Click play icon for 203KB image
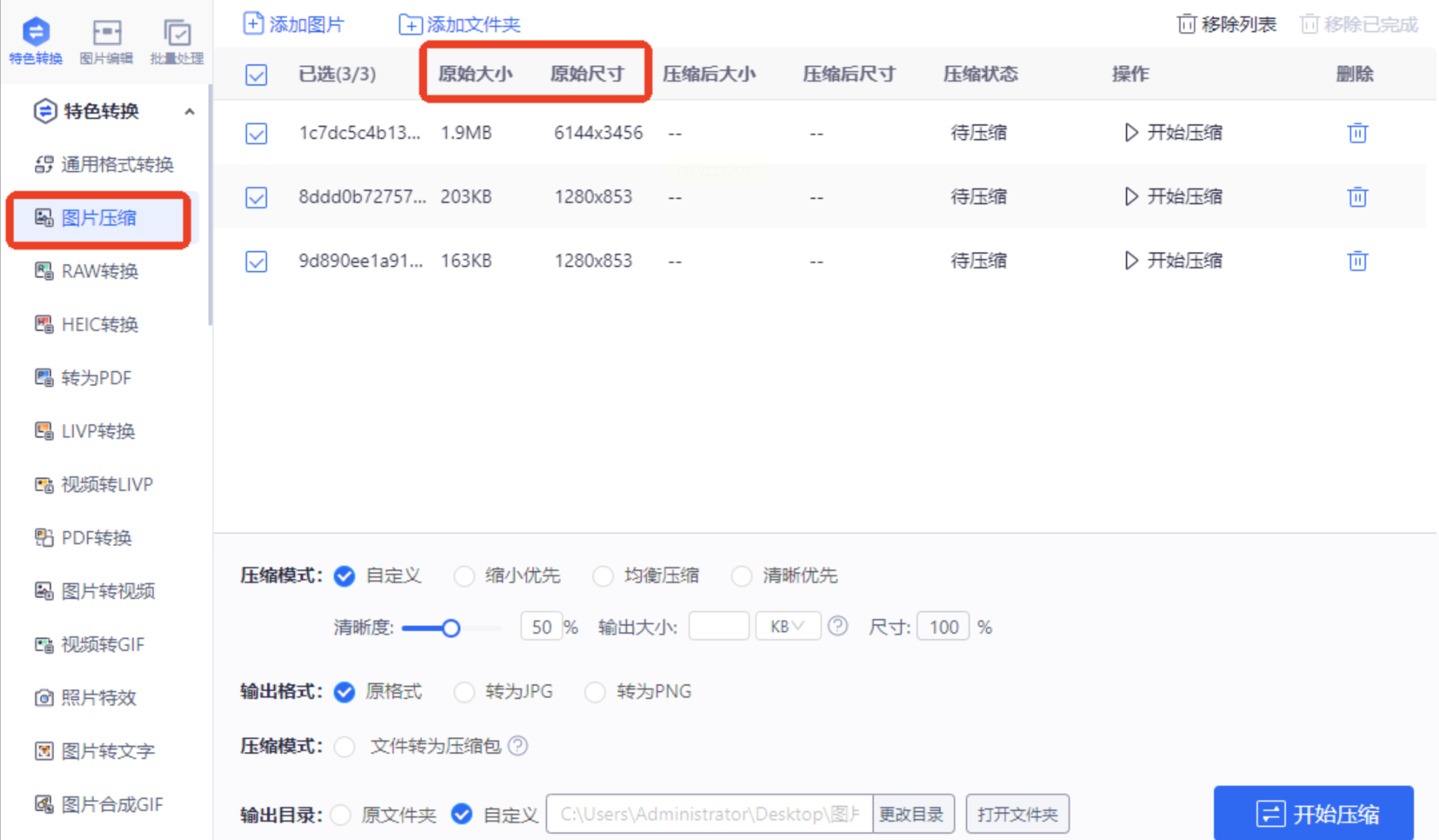This screenshot has height=840, width=1439. click(1131, 197)
